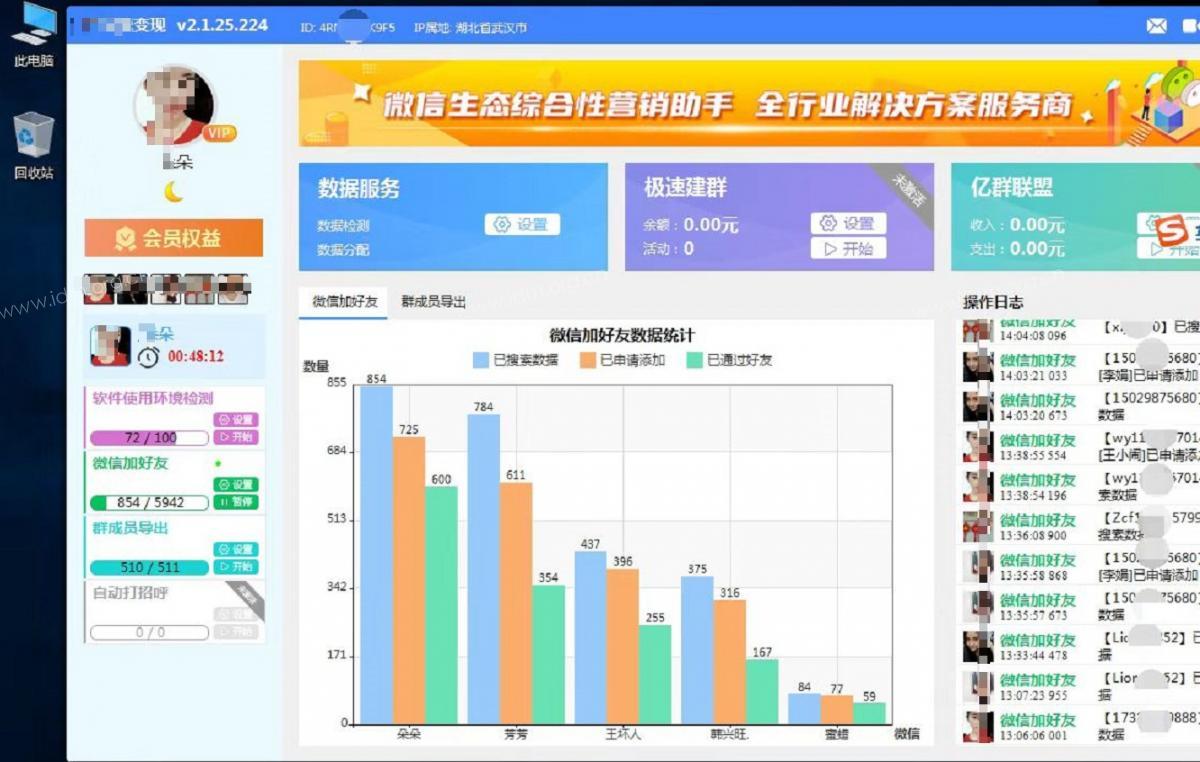The height and width of the screenshot is (762, 1200).
Task: Click the clock timer icon beside 00:48:12
Action: coord(148,357)
